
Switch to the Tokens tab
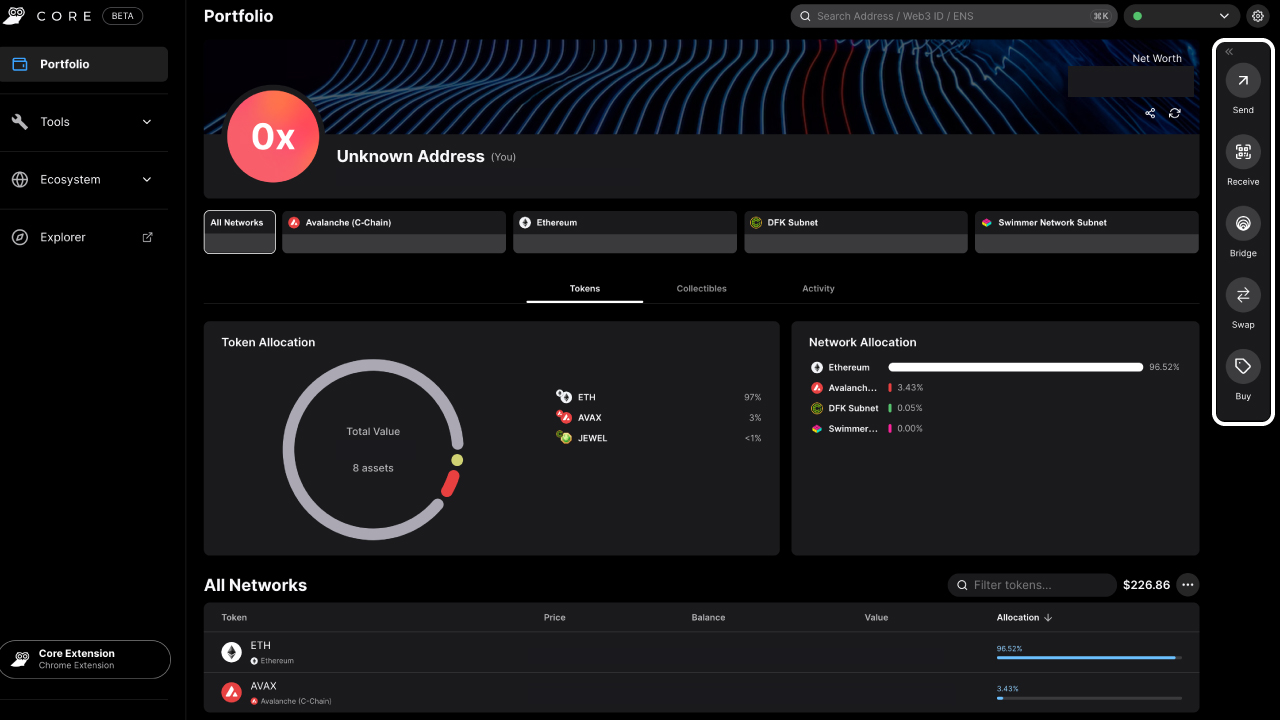[x=585, y=288]
